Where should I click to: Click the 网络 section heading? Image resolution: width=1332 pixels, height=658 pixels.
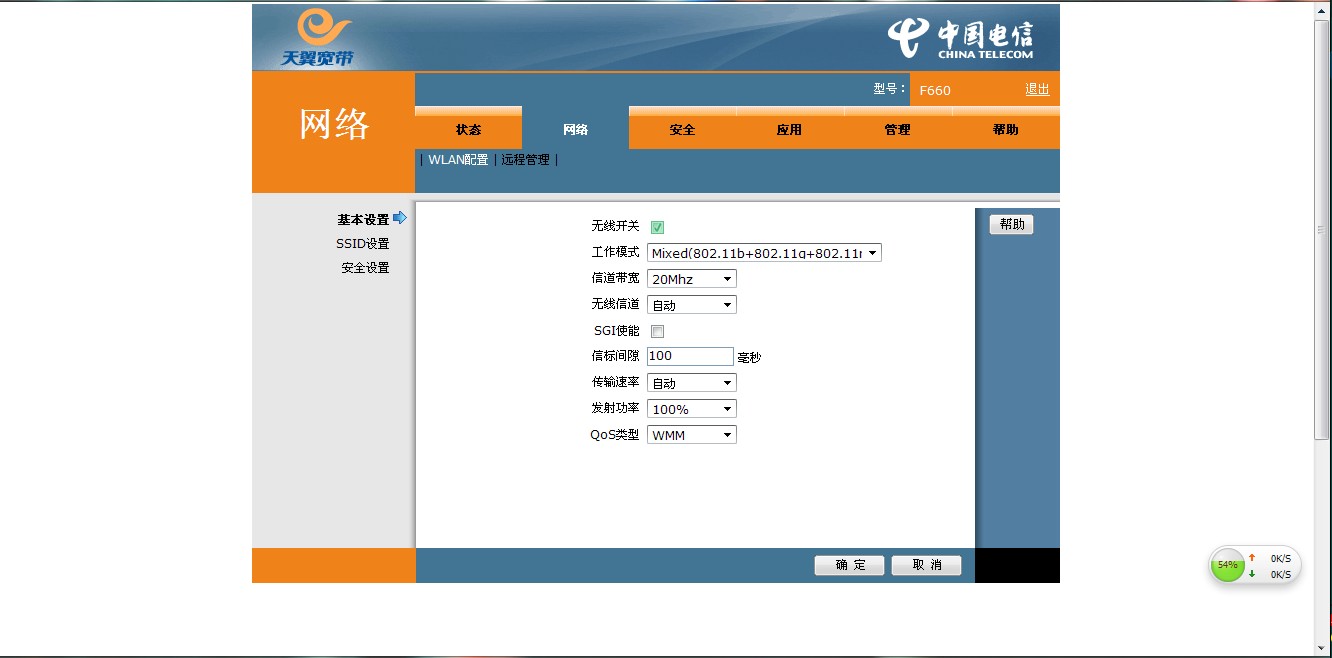point(334,124)
